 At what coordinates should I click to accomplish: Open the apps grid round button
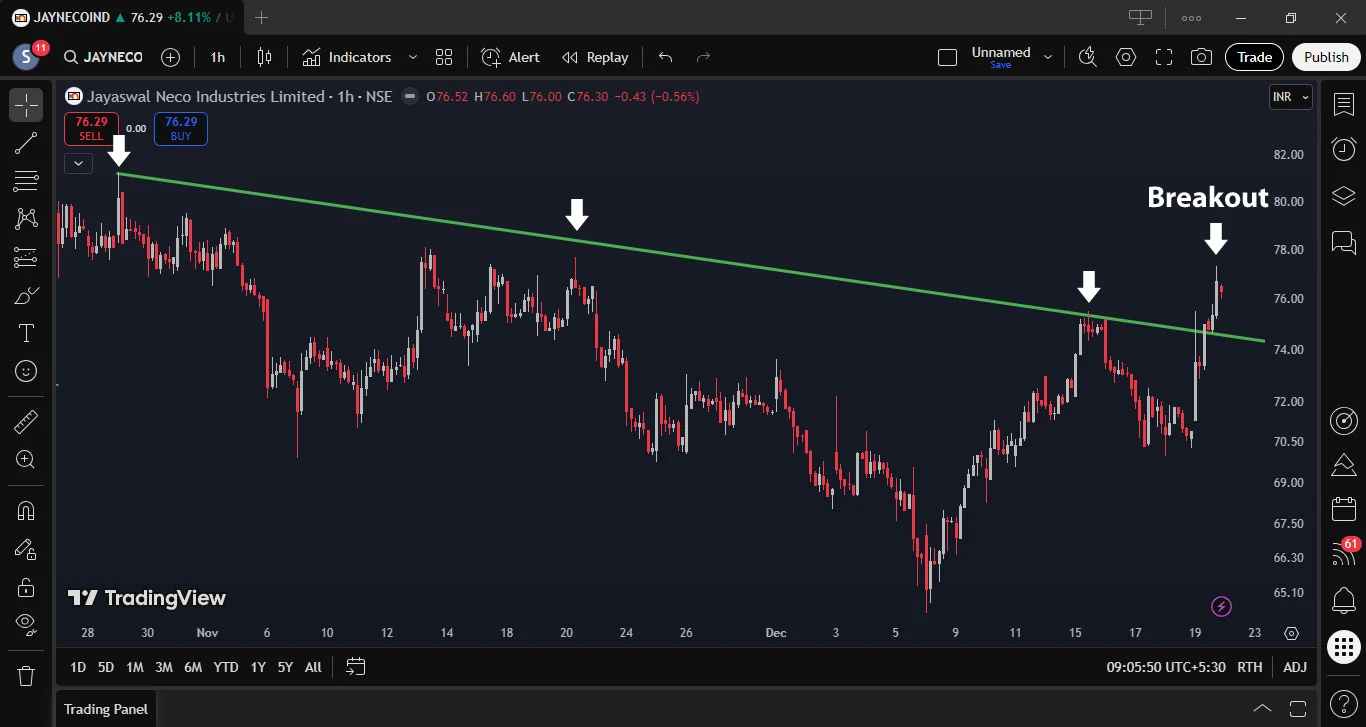point(1343,647)
